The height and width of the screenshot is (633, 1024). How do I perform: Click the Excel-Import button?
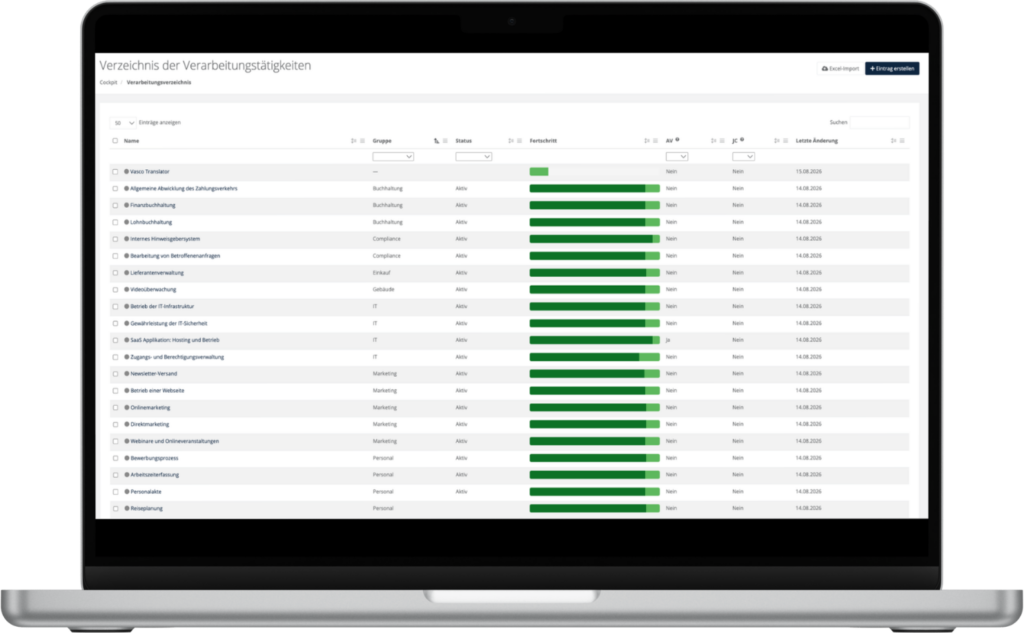(x=840, y=69)
